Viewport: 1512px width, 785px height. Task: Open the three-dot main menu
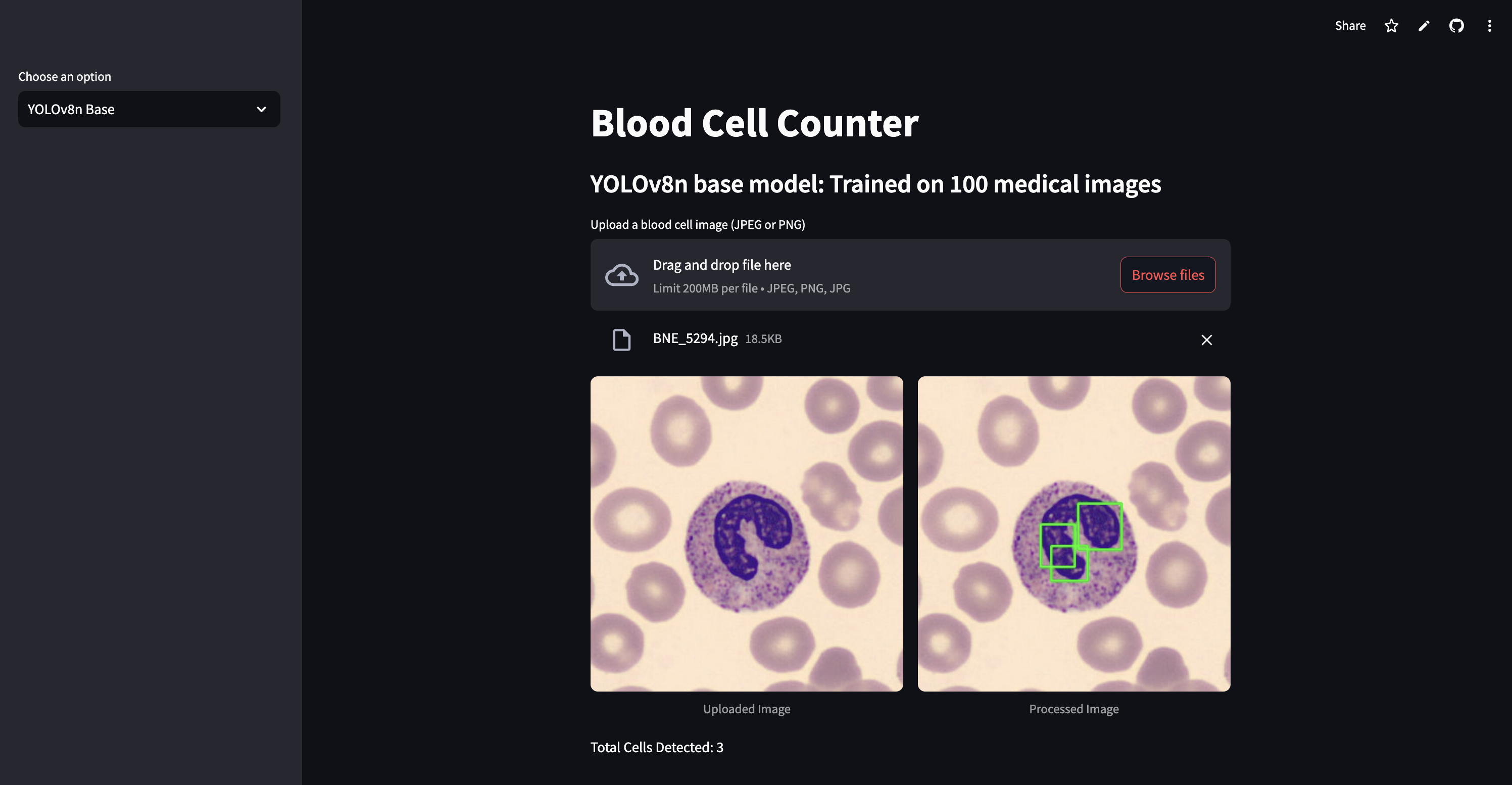1489,26
